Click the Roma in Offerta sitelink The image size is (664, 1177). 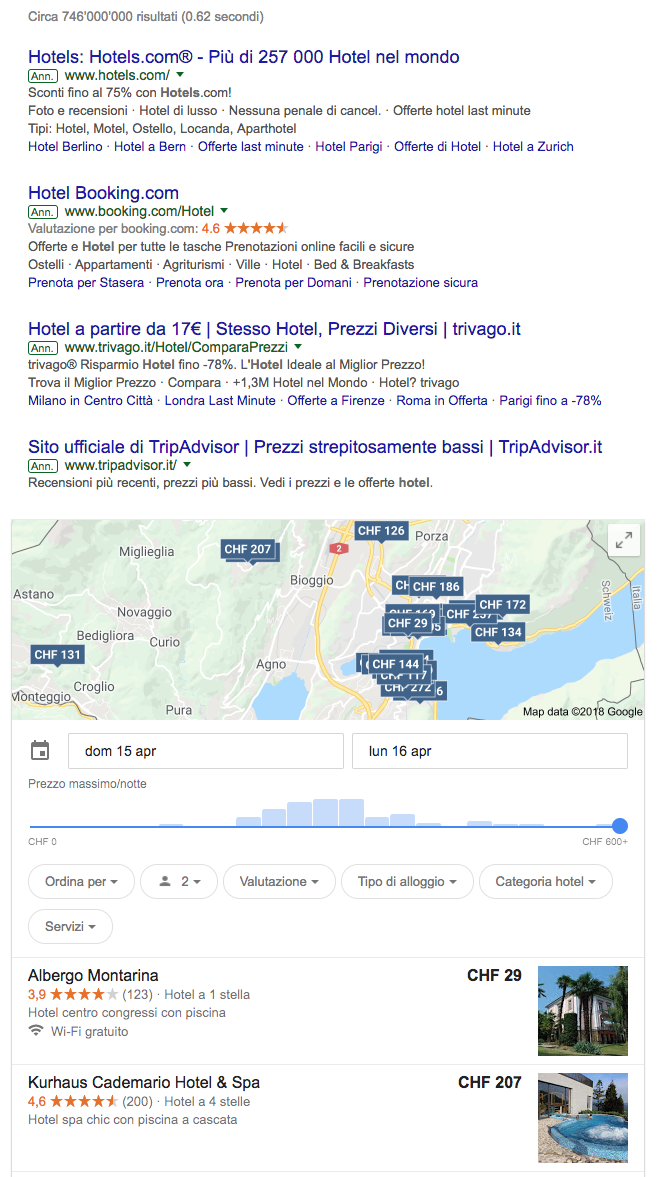coord(442,401)
